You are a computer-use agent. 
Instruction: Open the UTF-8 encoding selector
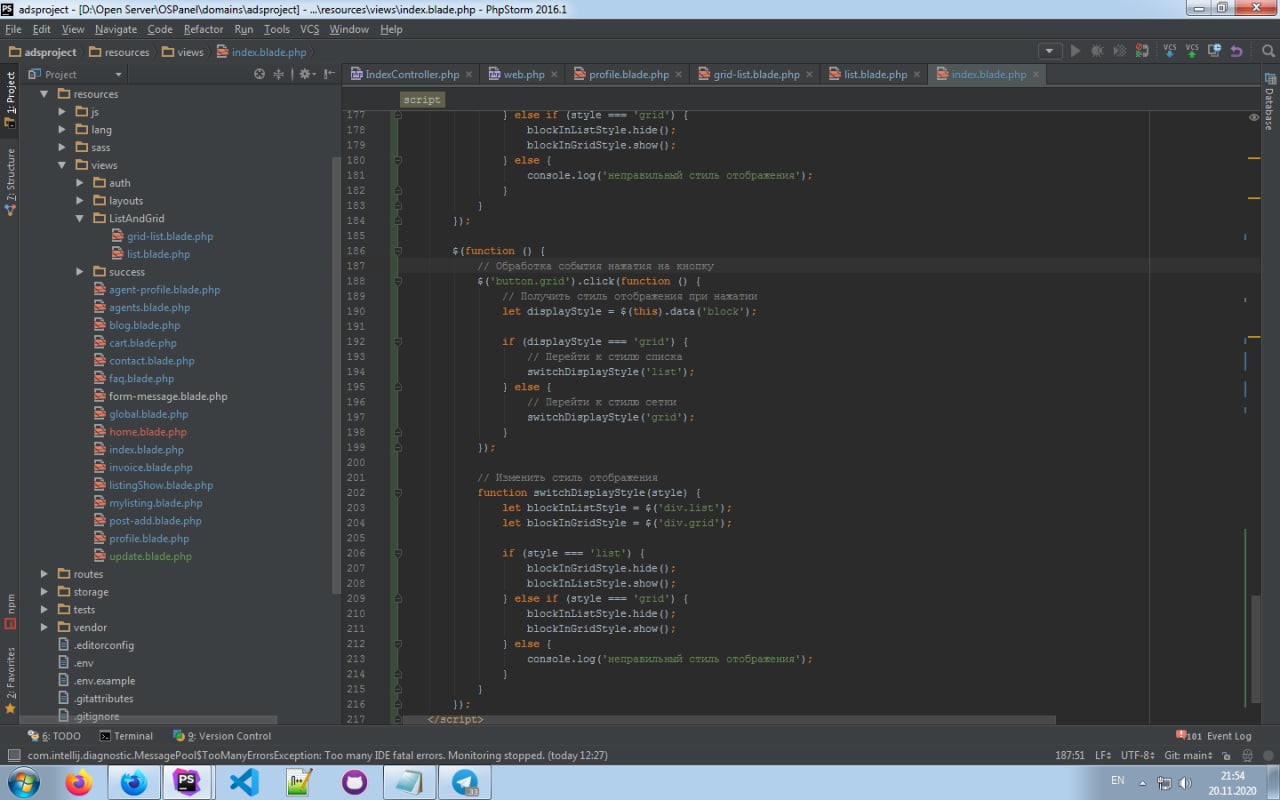1137,756
